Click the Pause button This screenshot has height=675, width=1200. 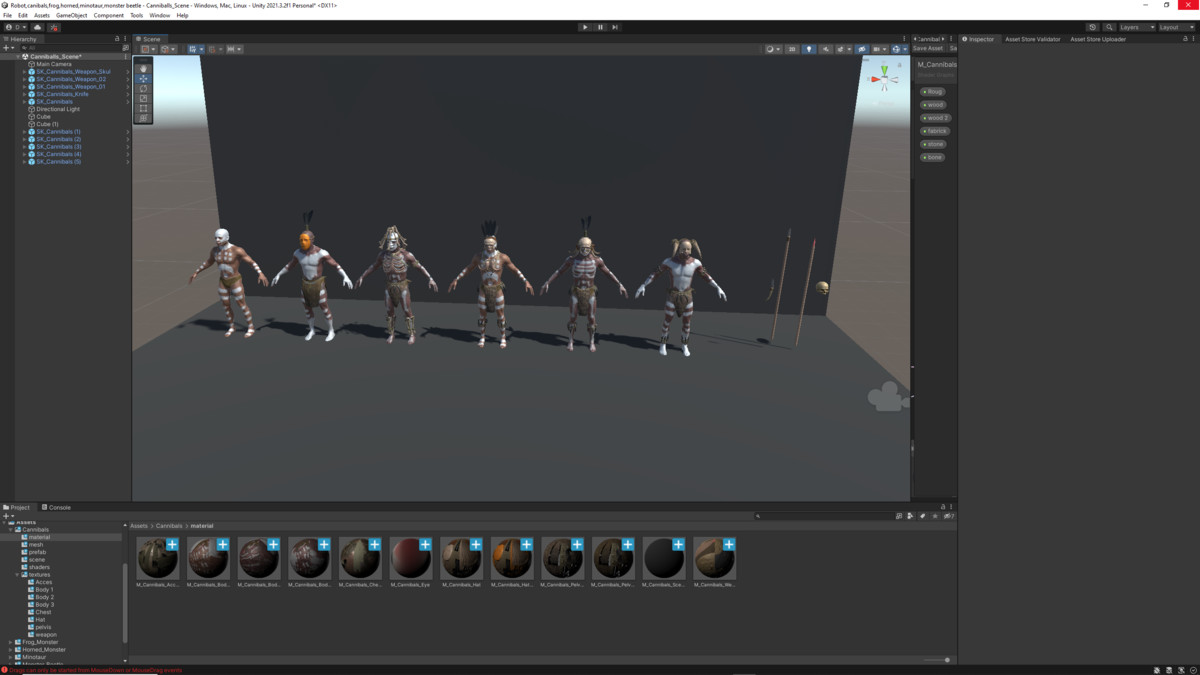(600, 27)
